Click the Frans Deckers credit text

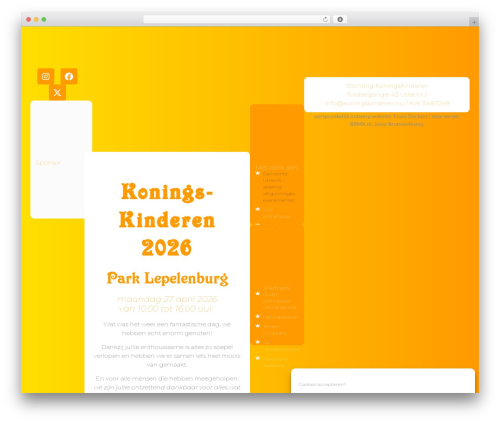411,116
